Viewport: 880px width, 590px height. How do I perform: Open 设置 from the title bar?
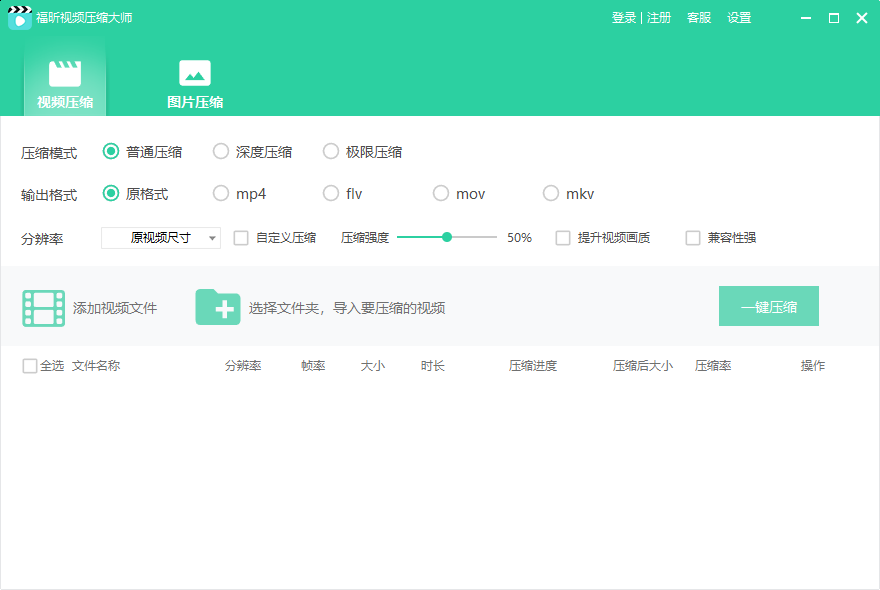(x=739, y=17)
